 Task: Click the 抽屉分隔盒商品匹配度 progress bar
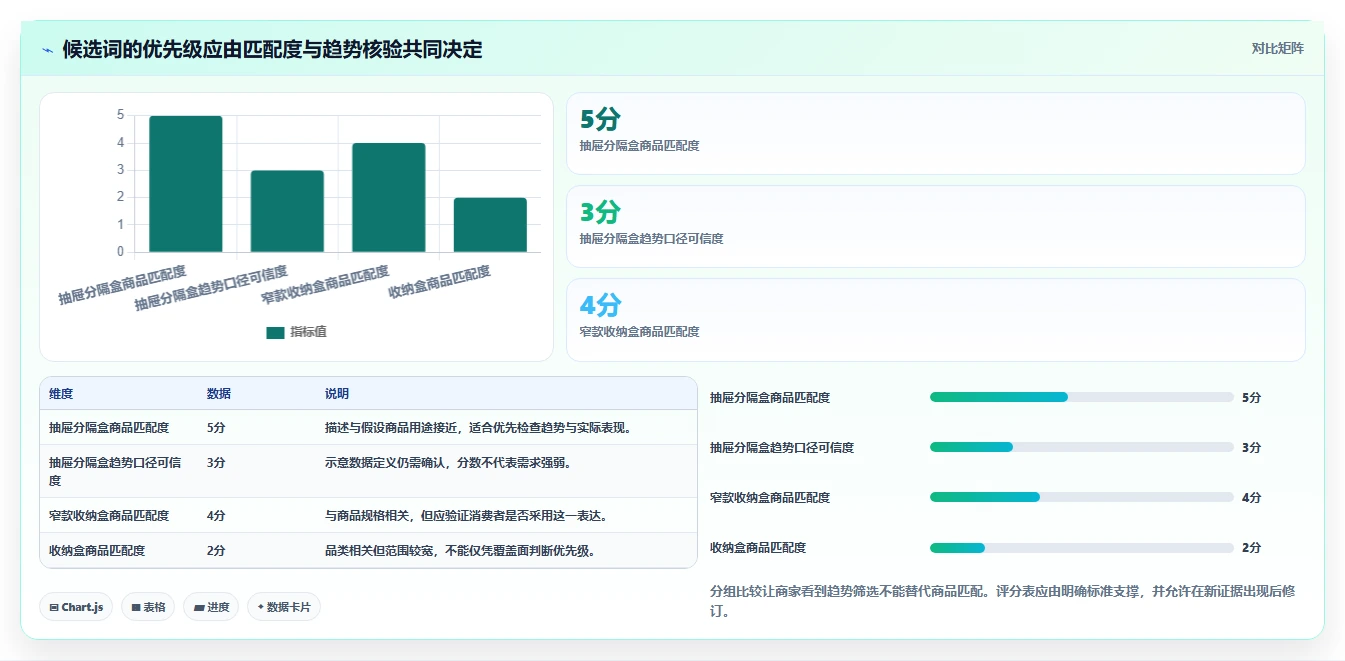[1082, 397]
